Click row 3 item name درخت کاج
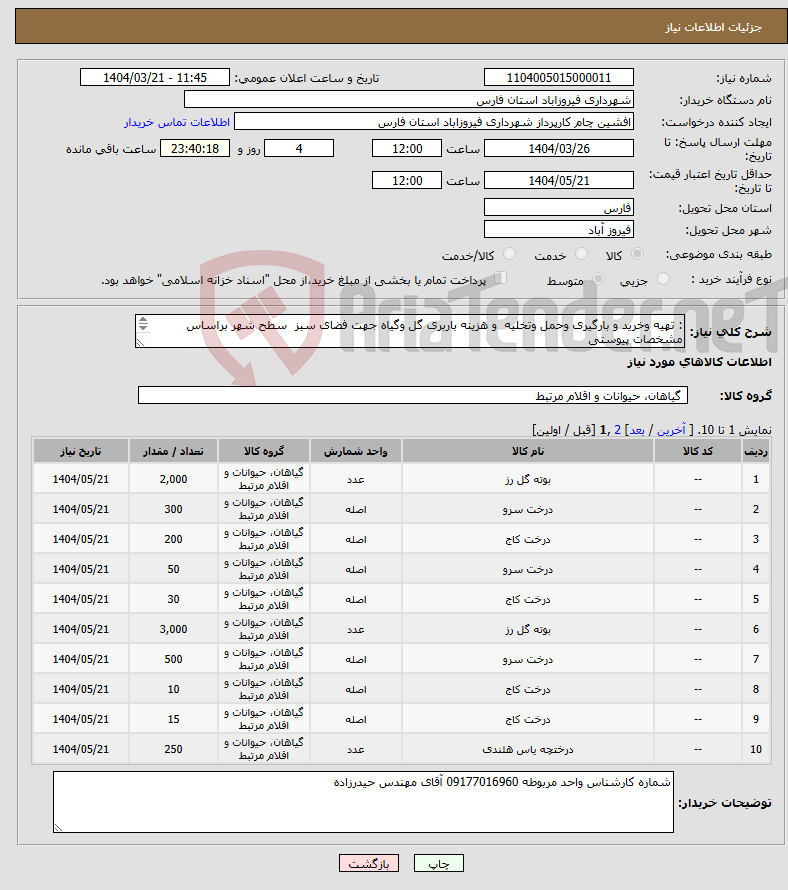Image resolution: width=788 pixels, height=890 pixels. click(x=528, y=540)
